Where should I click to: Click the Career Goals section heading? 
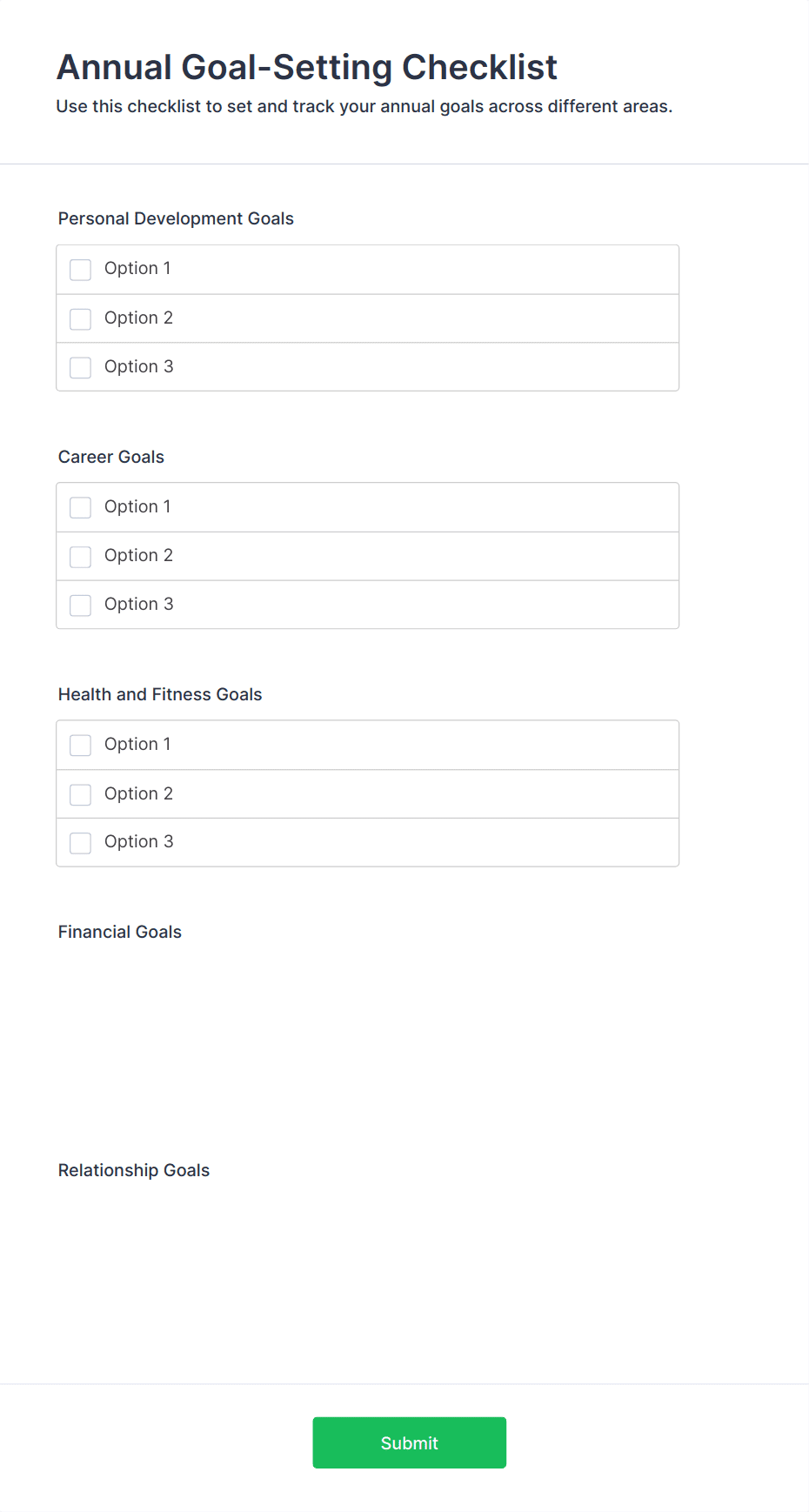pyautogui.click(x=111, y=457)
